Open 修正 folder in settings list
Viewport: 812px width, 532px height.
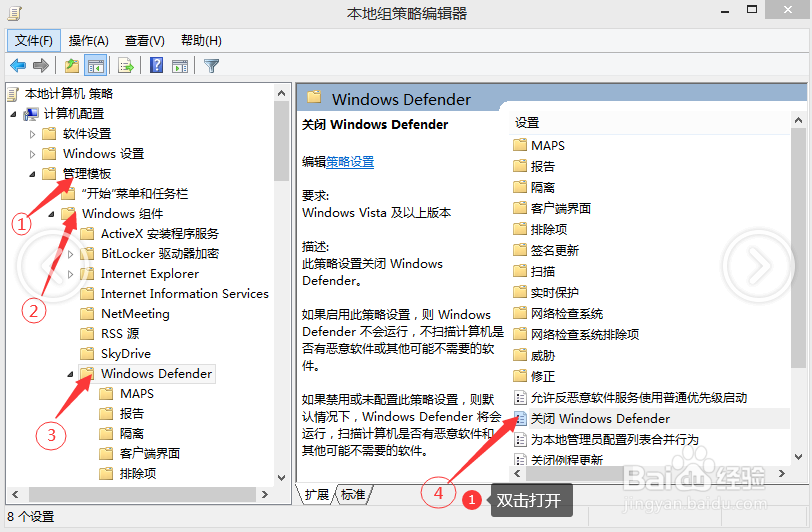[x=543, y=376]
